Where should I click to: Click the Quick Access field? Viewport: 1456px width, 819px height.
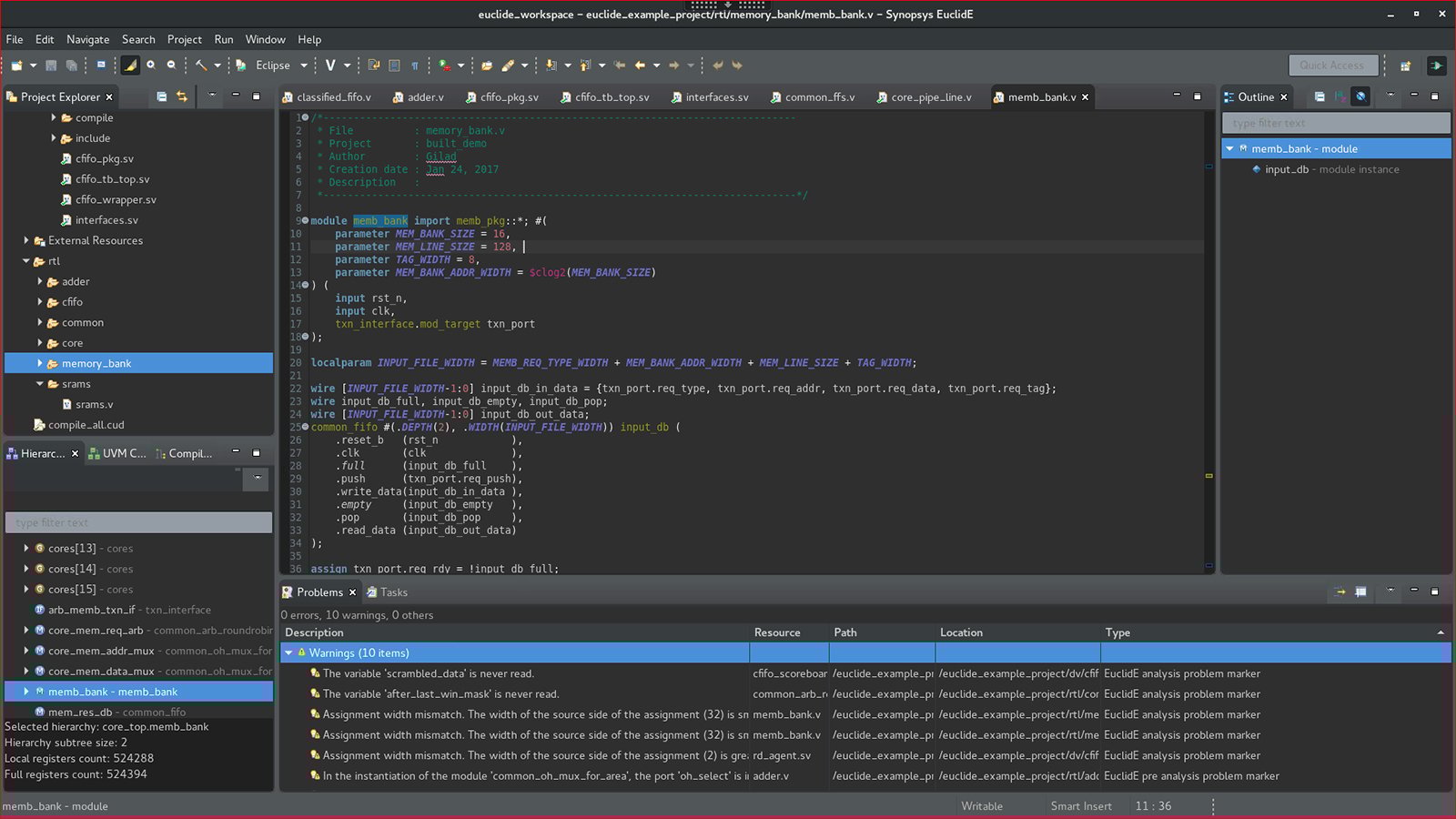pos(1332,66)
